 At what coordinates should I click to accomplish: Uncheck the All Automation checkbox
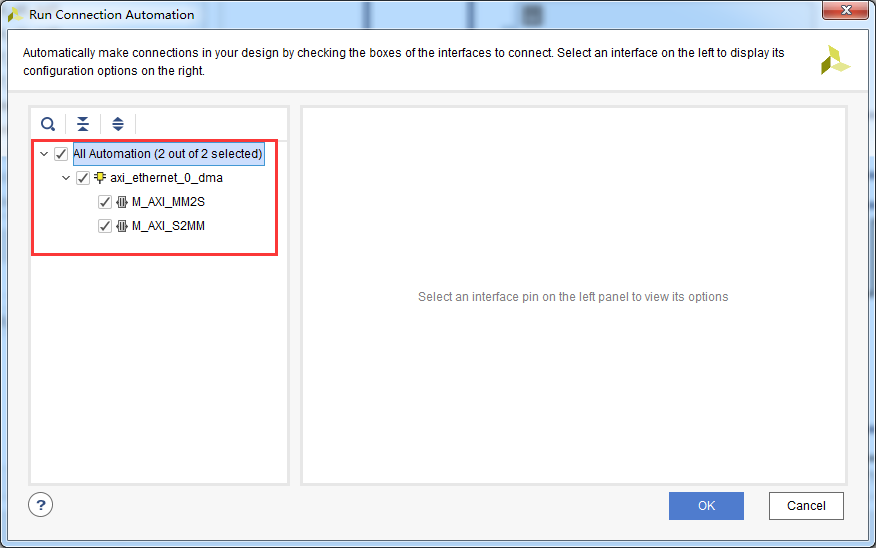pos(61,154)
